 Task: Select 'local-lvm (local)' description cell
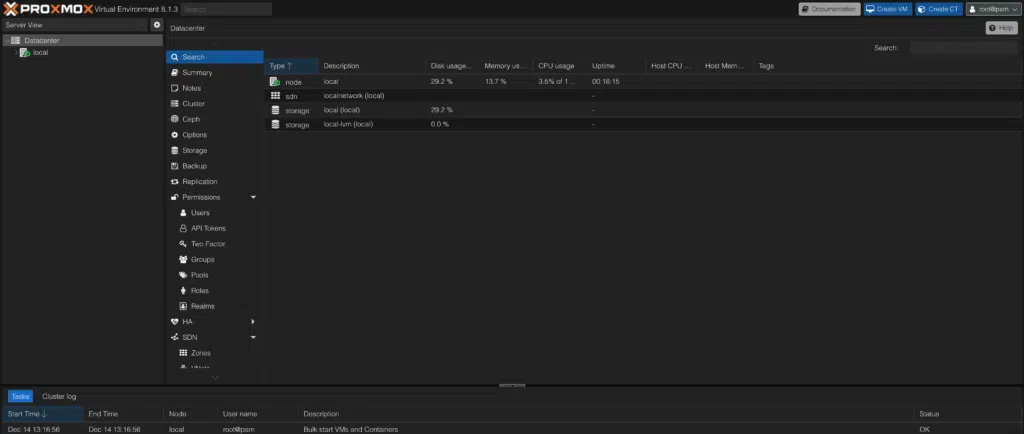point(348,124)
